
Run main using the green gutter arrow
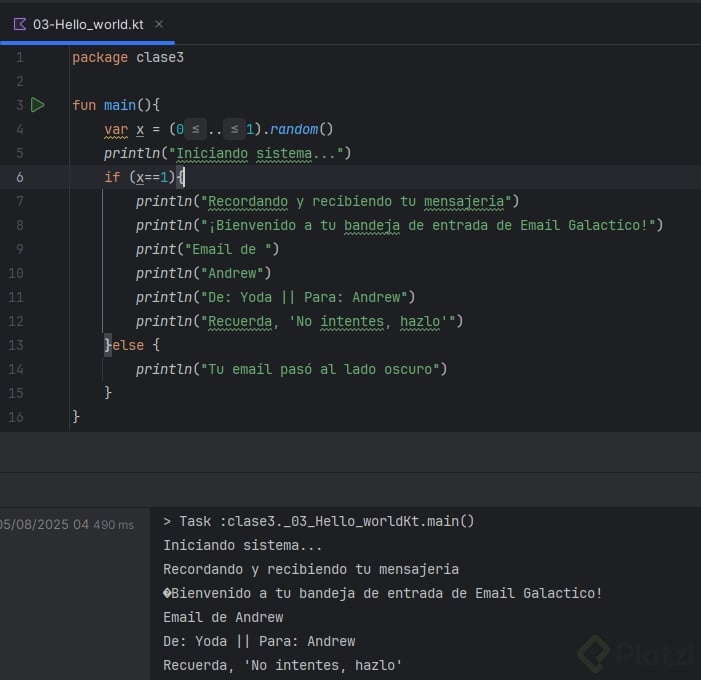click(38, 105)
